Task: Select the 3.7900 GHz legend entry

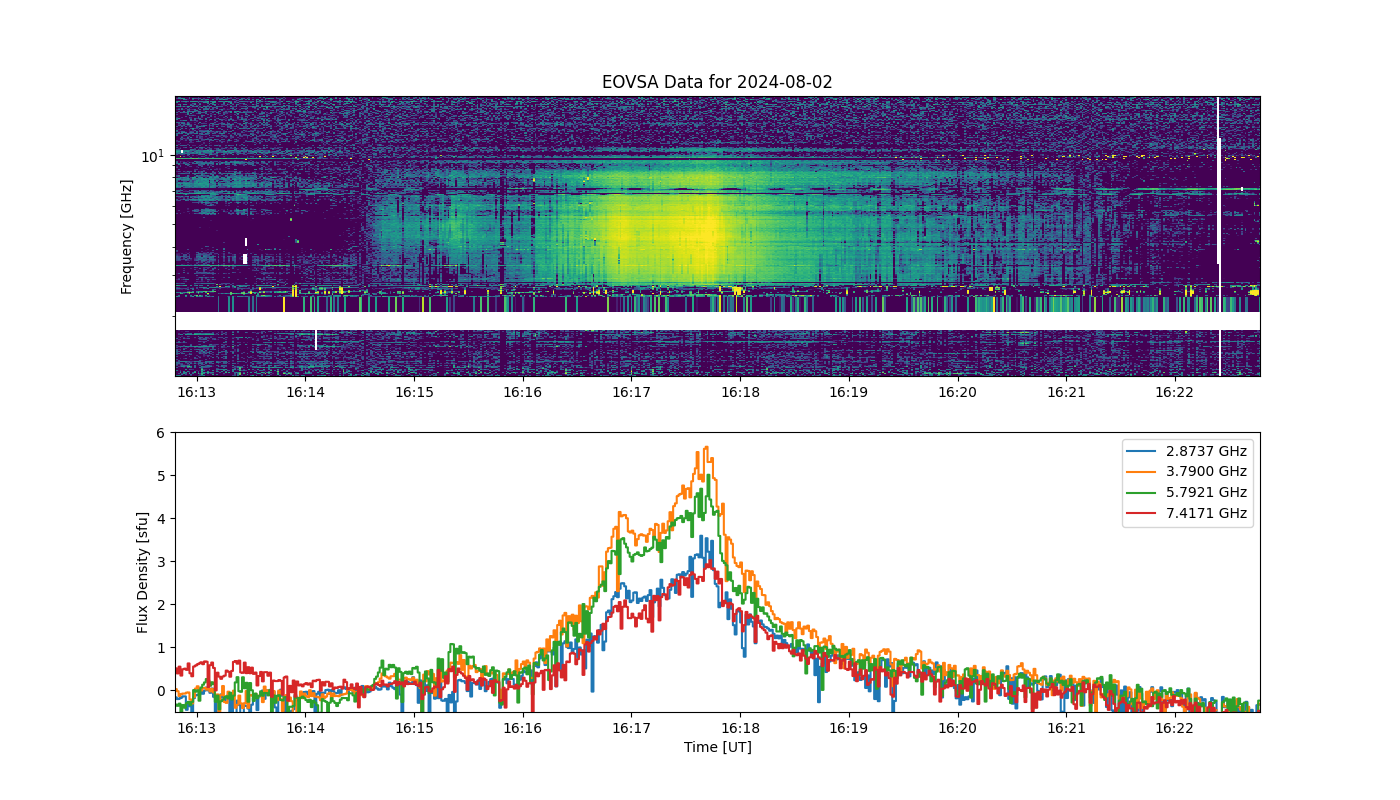Action: tap(1187, 472)
